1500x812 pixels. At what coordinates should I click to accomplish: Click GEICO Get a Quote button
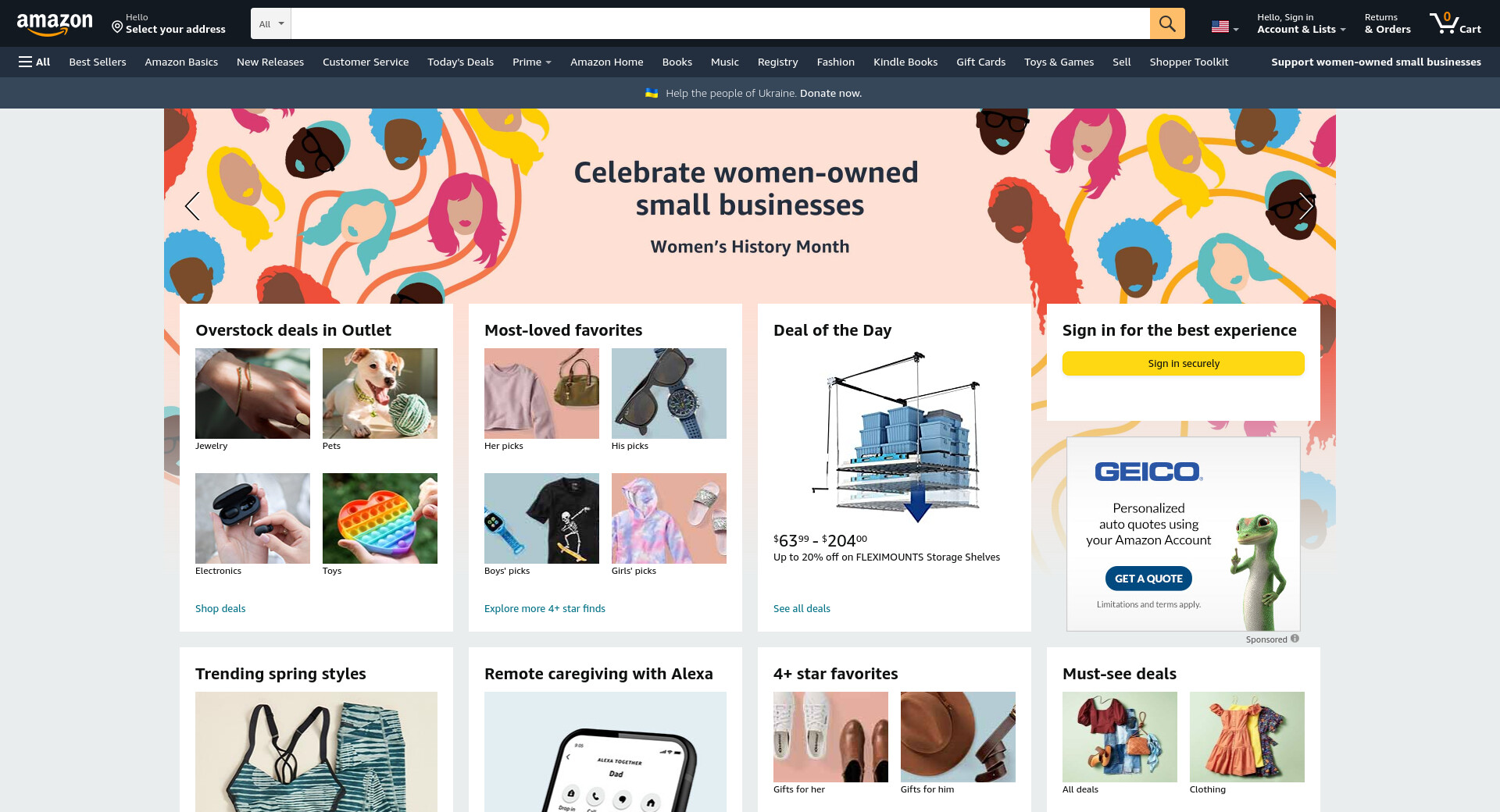tap(1148, 579)
